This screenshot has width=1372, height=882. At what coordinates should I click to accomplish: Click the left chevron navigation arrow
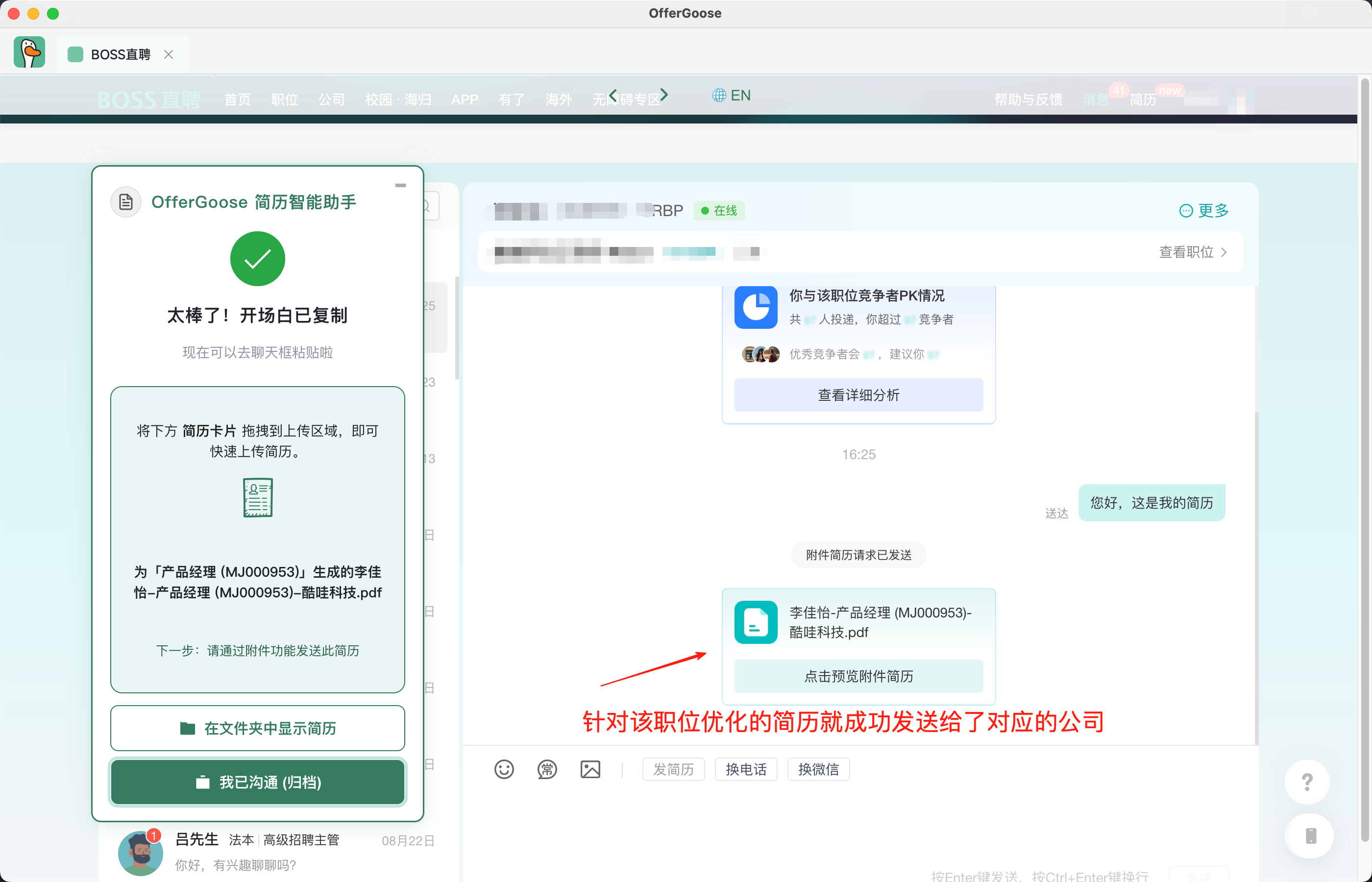[613, 95]
